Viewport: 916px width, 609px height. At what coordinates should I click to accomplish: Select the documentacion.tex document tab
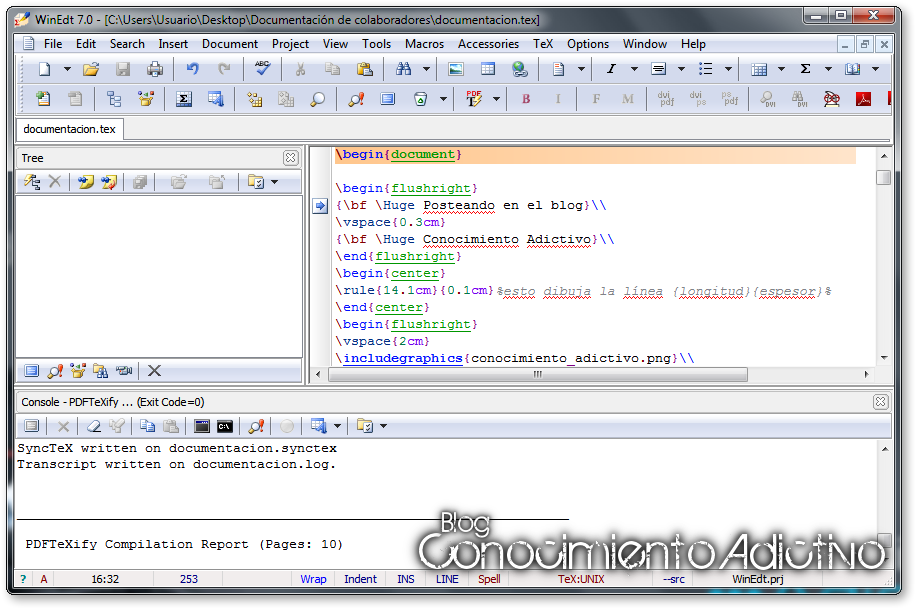[70, 129]
